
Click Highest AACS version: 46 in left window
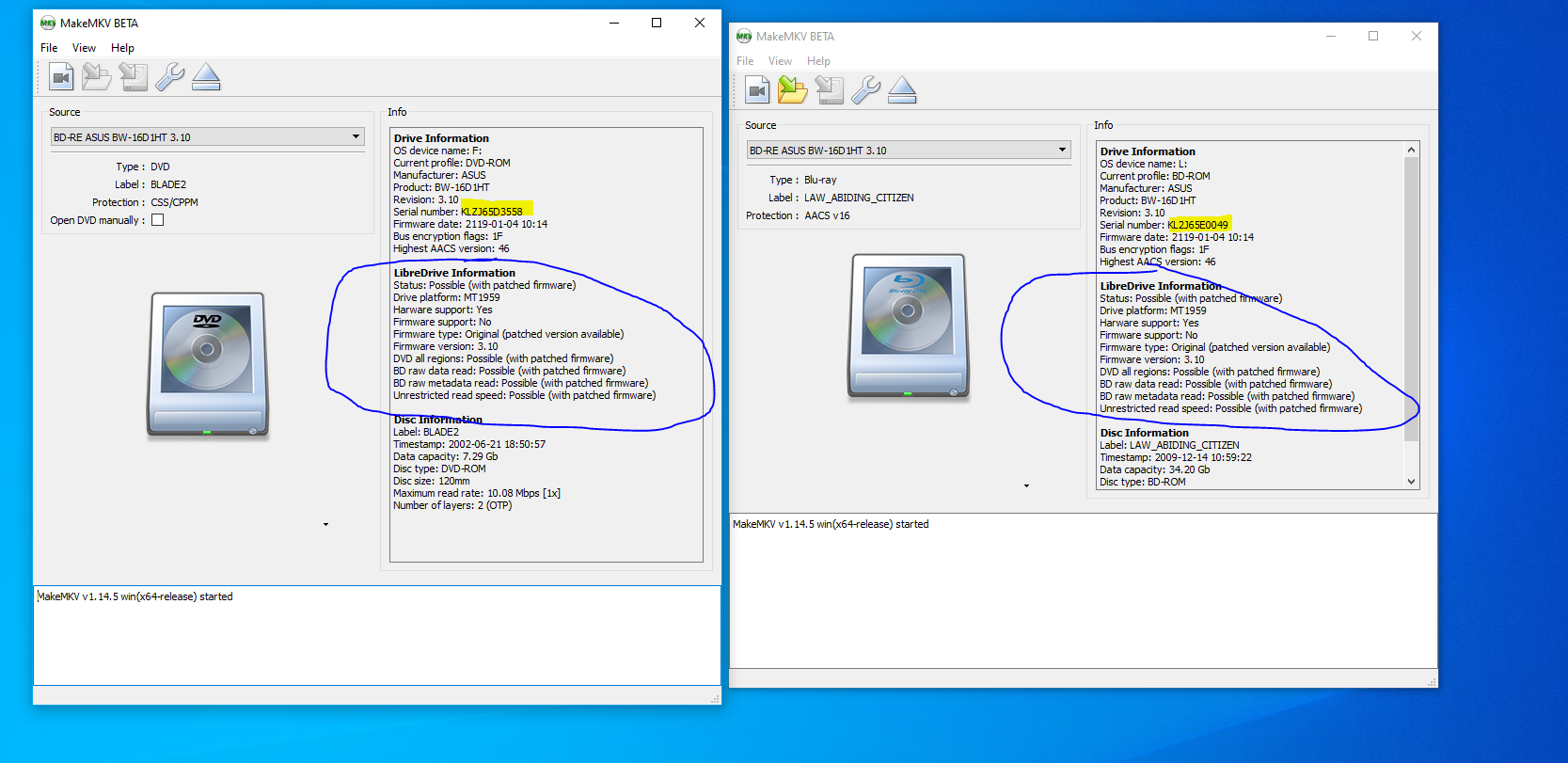pyautogui.click(x=451, y=248)
